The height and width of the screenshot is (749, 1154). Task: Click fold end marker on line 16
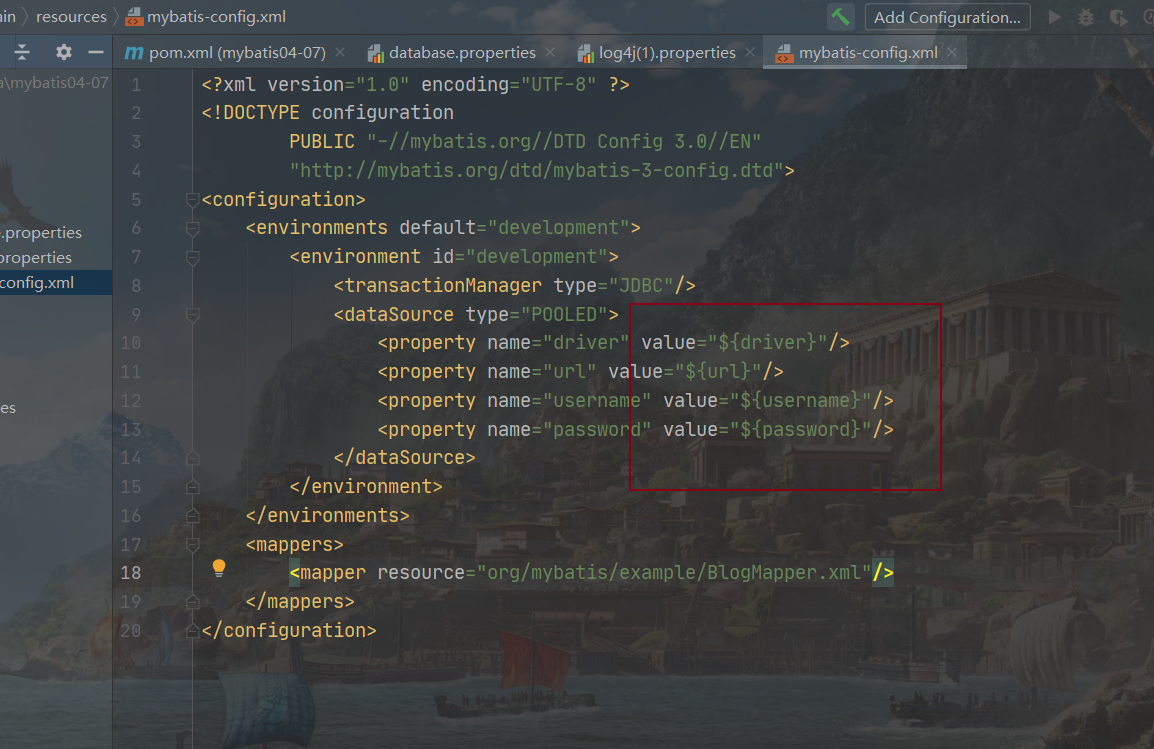click(x=192, y=515)
